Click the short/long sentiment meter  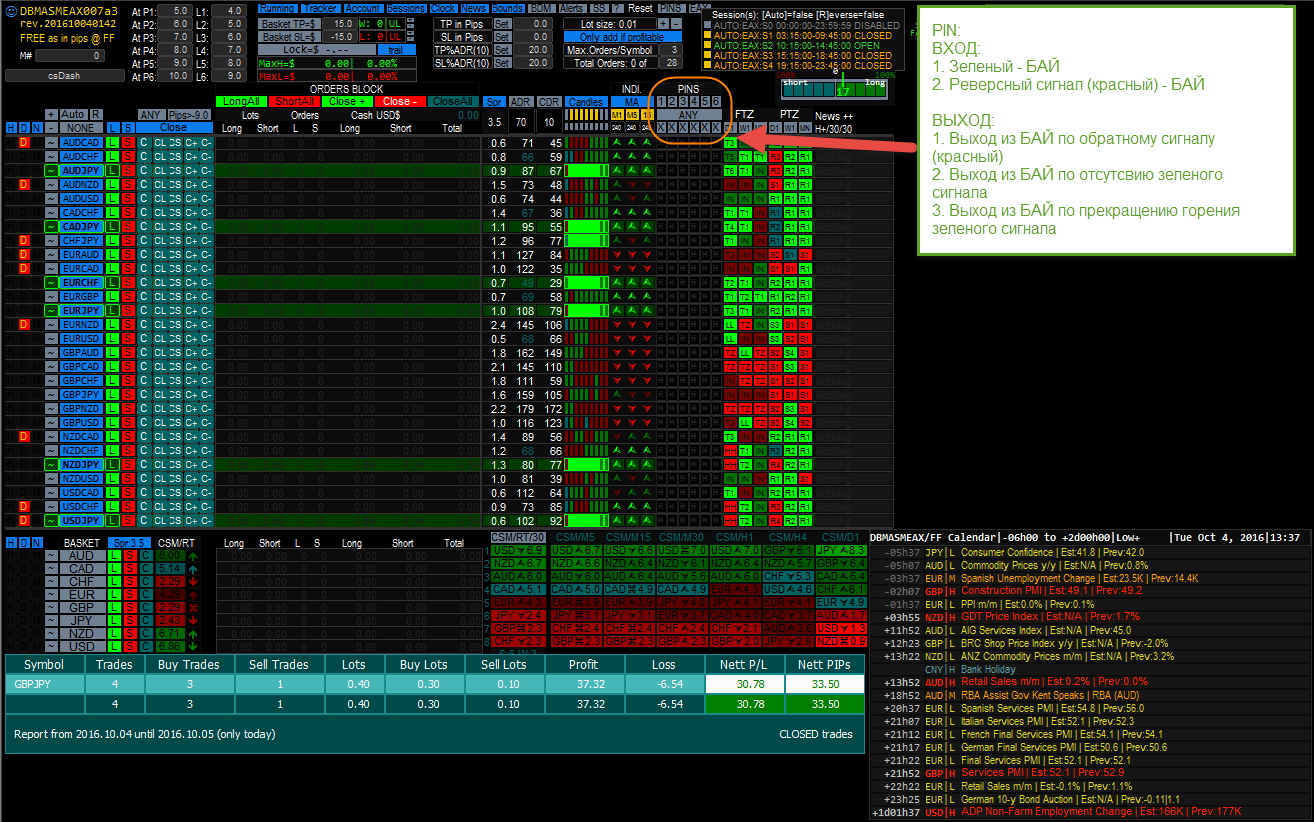tap(834, 90)
